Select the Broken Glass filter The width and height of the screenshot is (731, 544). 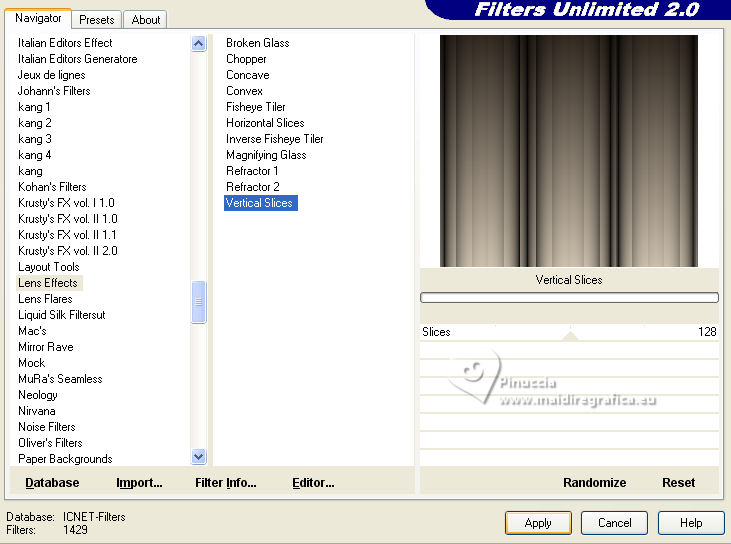coord(257,43)
